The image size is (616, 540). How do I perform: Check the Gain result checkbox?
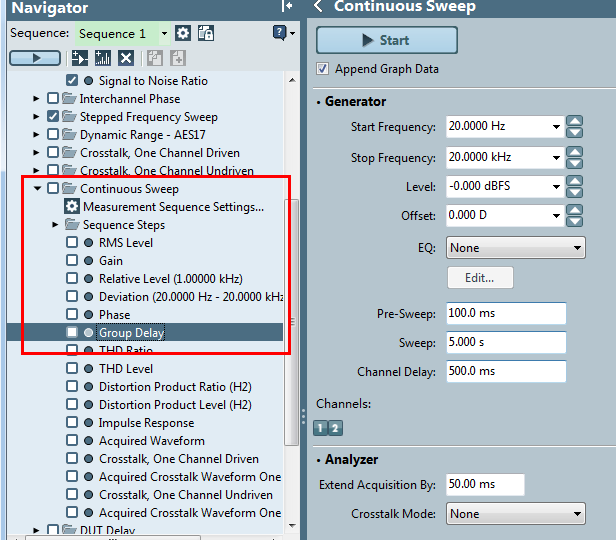(72, 260)
